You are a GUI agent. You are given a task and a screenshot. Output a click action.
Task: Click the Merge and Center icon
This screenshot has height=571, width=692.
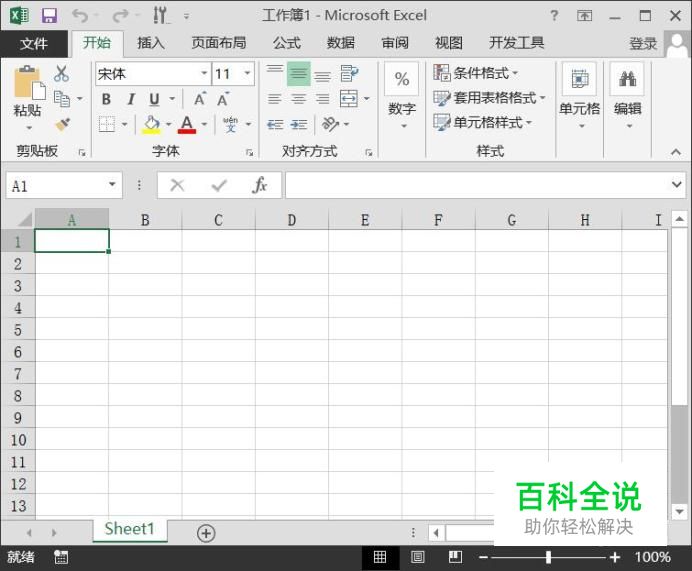click(349, 99)
